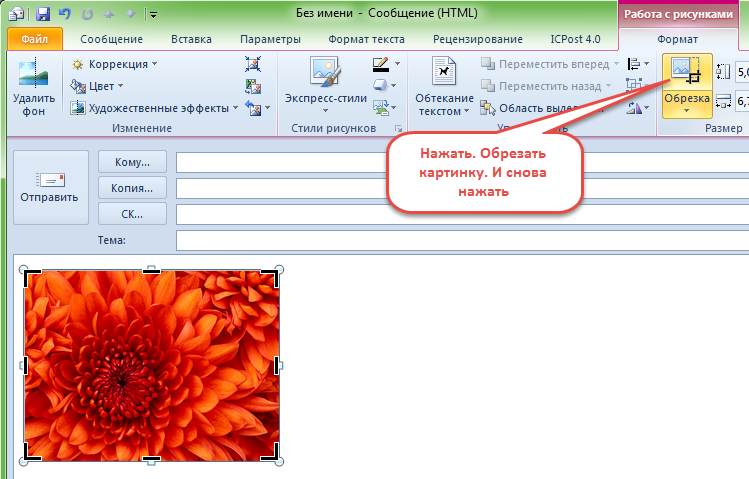The height and width of the screenshot is (479, 749).
Task: Click the Кому... button
Action: (132, 162)
